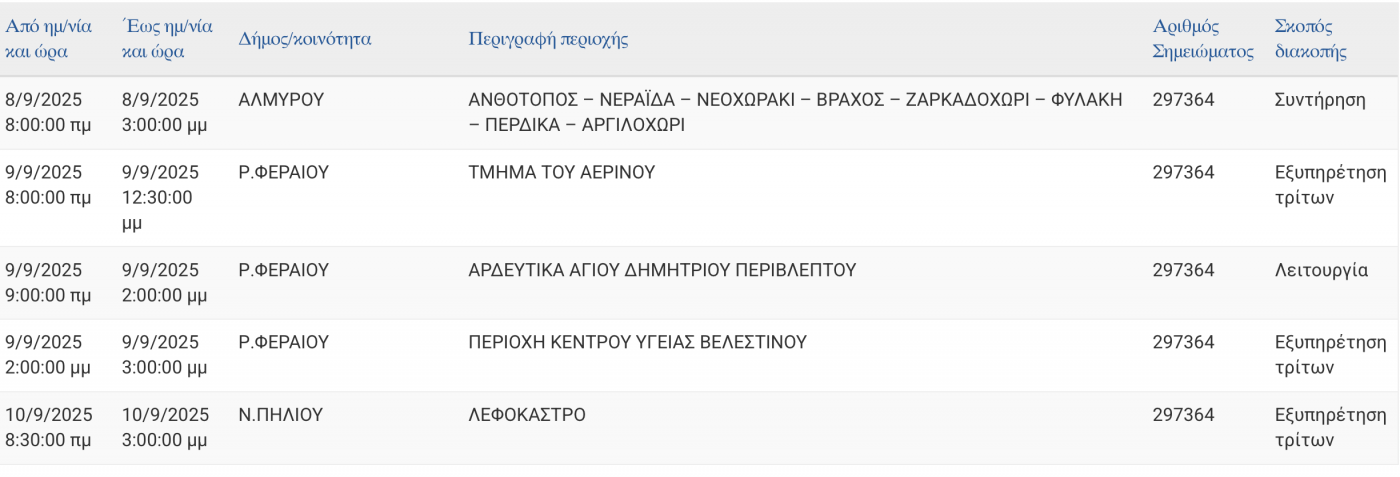Select the 'Περιγραφή περιοχής' header

click(548, 39)
